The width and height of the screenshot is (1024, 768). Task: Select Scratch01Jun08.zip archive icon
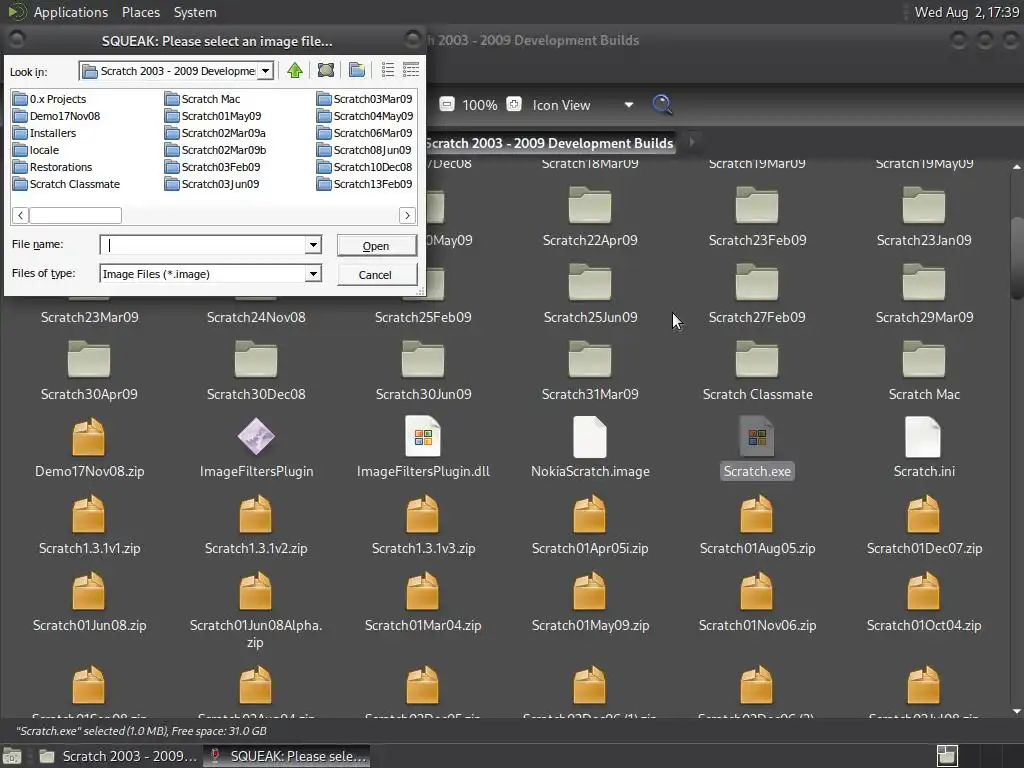[x=89, y=591]
